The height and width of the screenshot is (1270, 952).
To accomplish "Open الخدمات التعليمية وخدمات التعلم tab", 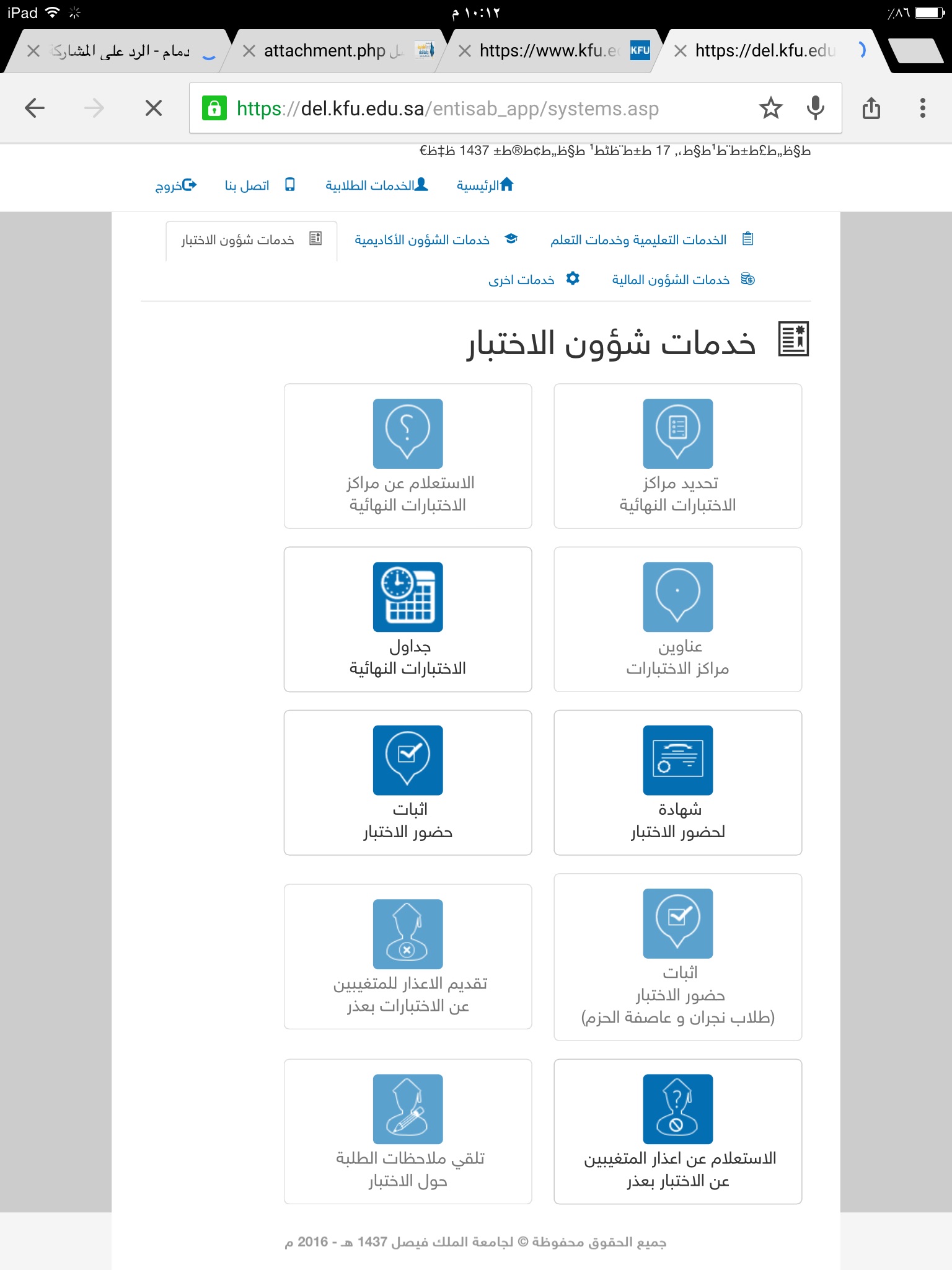I will tap(652, 240).
